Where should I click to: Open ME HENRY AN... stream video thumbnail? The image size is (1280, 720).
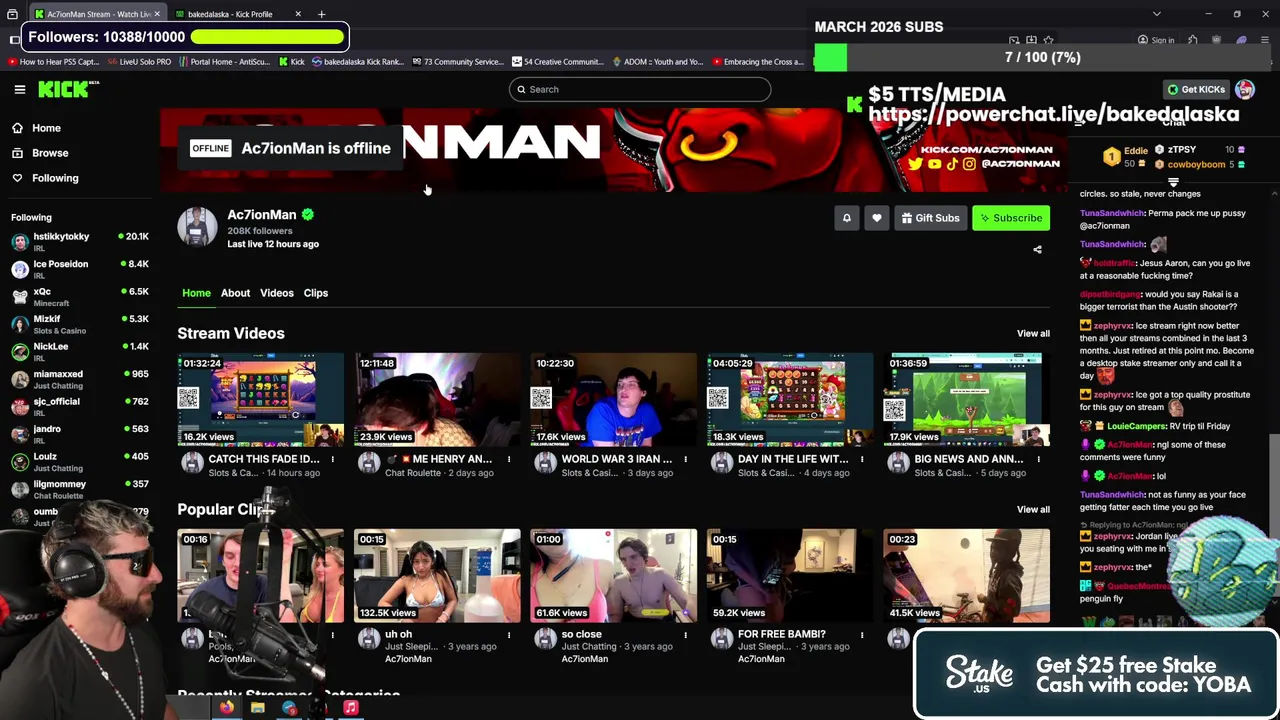pos(437,399)
